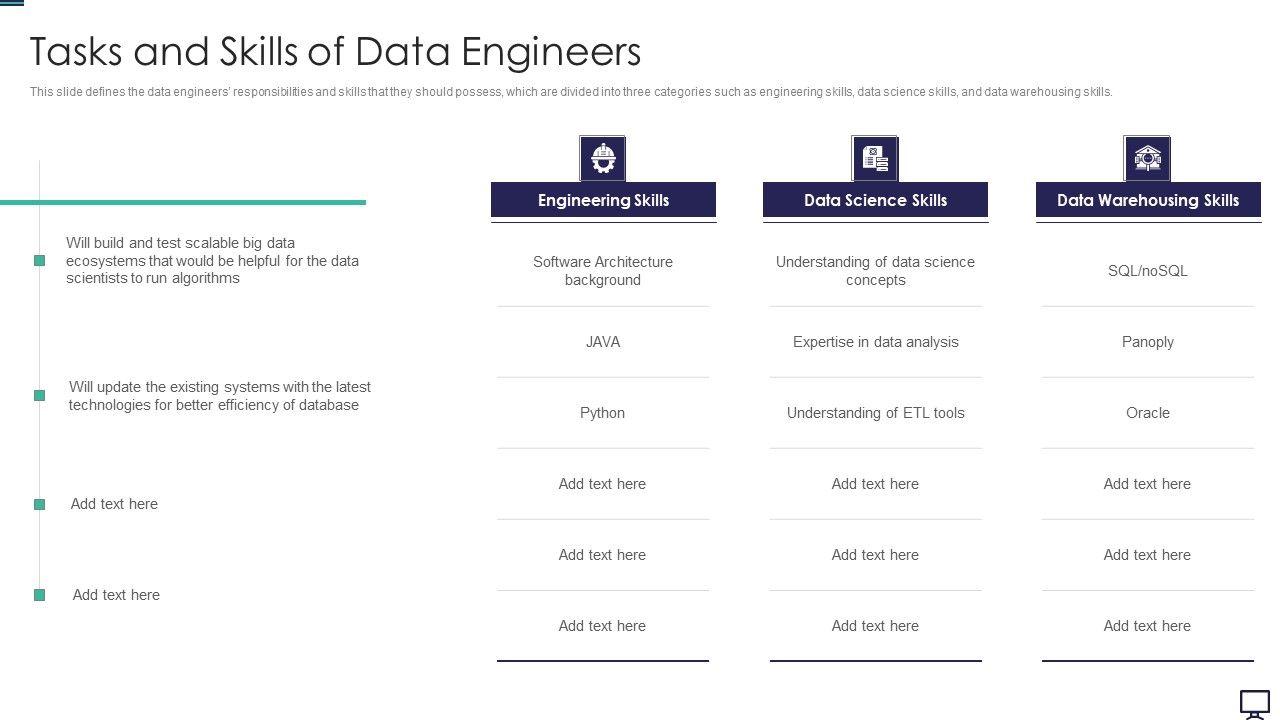Click the third green bullet marker
The height and width of the screenshot is (720, 1280).
click(40, 504)
